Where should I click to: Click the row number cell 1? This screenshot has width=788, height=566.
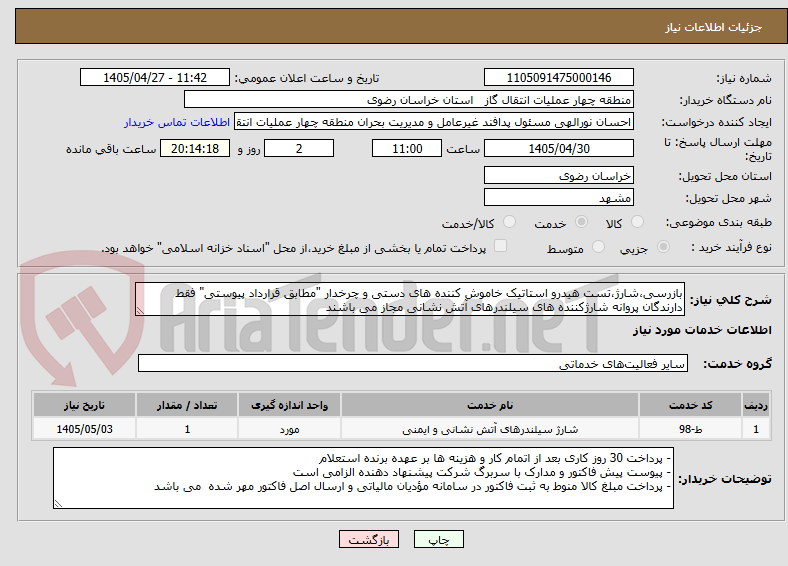click(x=756, y=429)
